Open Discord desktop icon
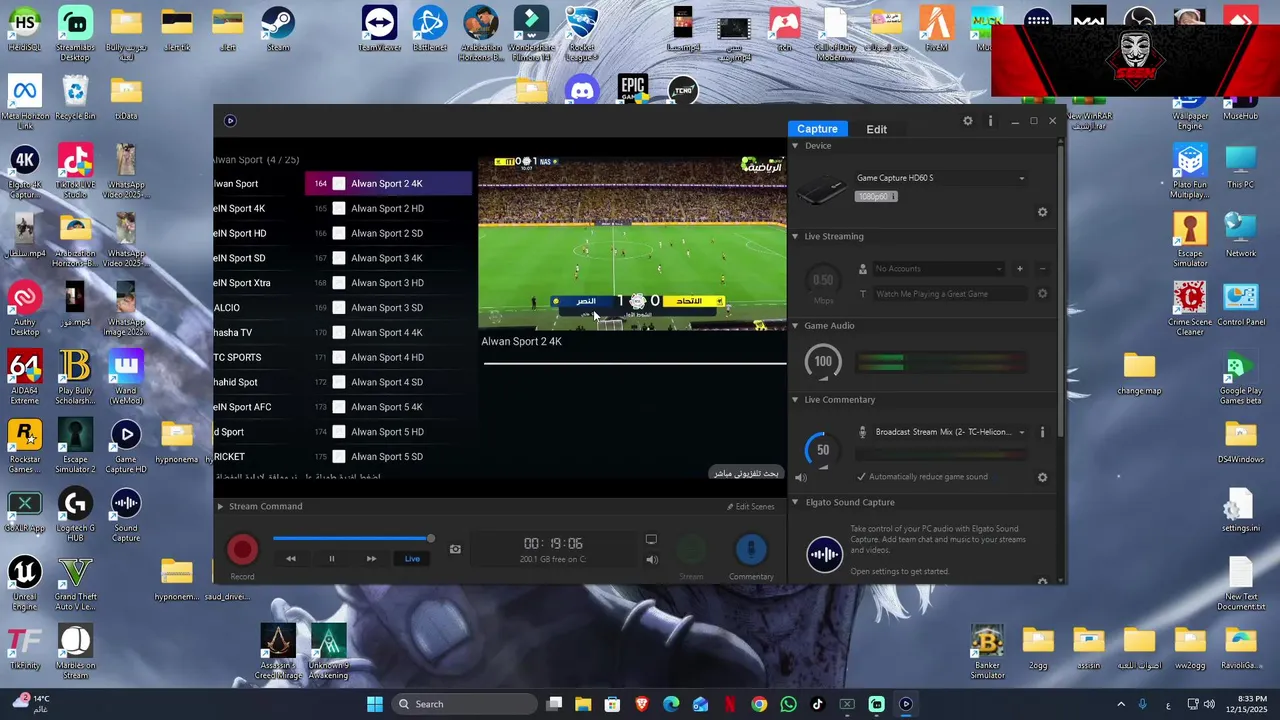The image size is (1280, 720). pos(582,89)
